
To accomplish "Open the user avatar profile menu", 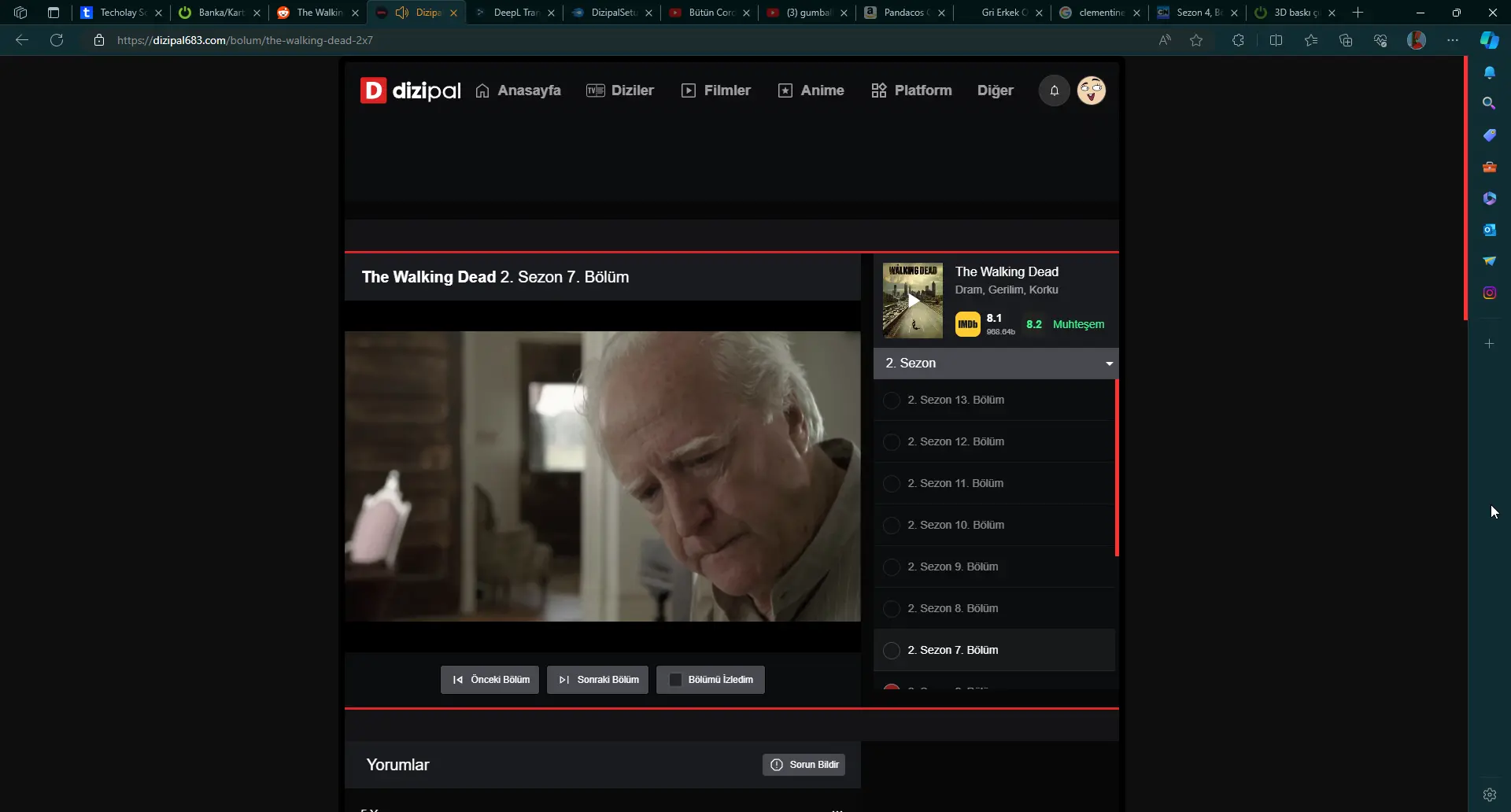I will tap(1091, 90).
